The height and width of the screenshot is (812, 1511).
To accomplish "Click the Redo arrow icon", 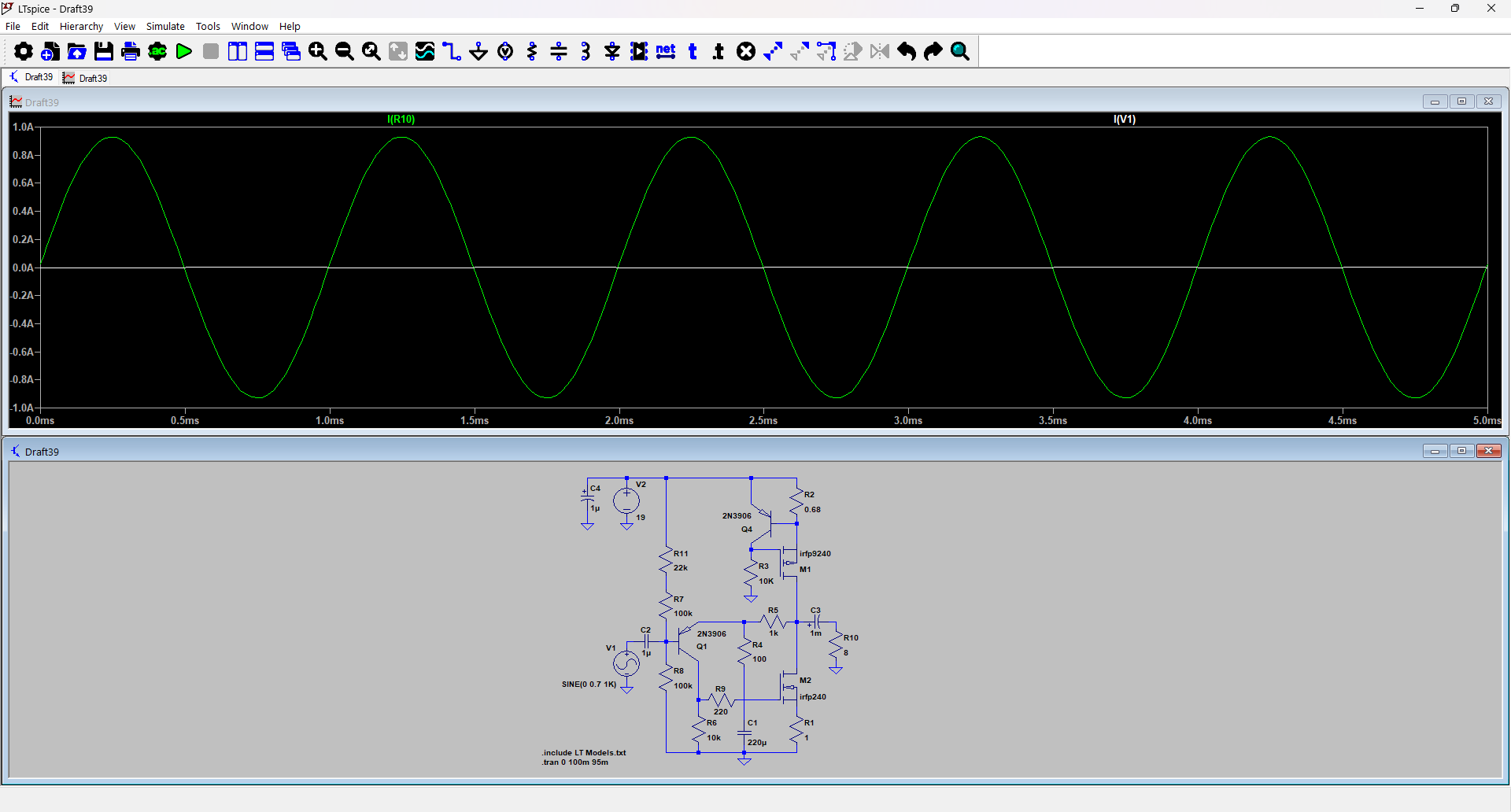I will click(x=933, y=52).
